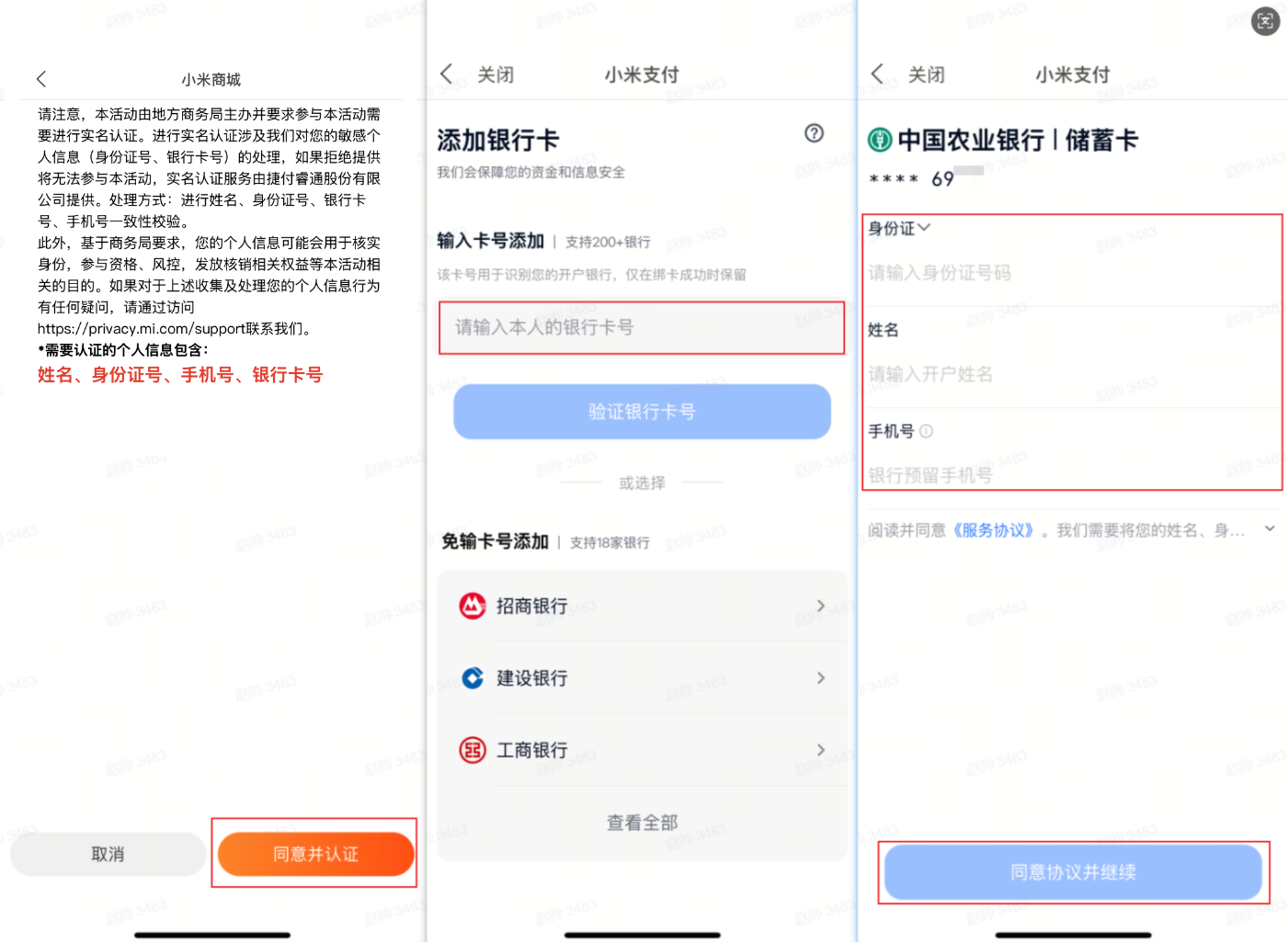The image size is (1288, 942).
Task: Open 招商银行 row chevron
Action: coord(821,606)
